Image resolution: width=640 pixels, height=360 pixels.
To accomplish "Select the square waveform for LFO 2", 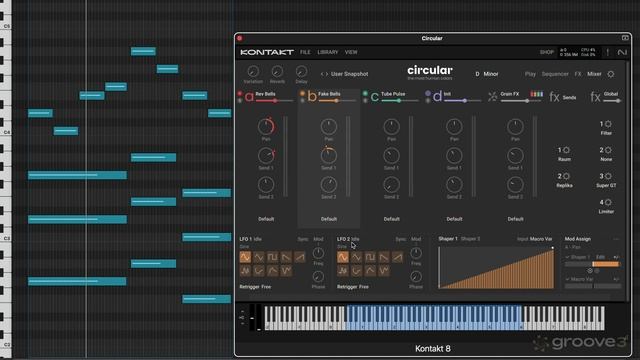I will tap(370, 257).
